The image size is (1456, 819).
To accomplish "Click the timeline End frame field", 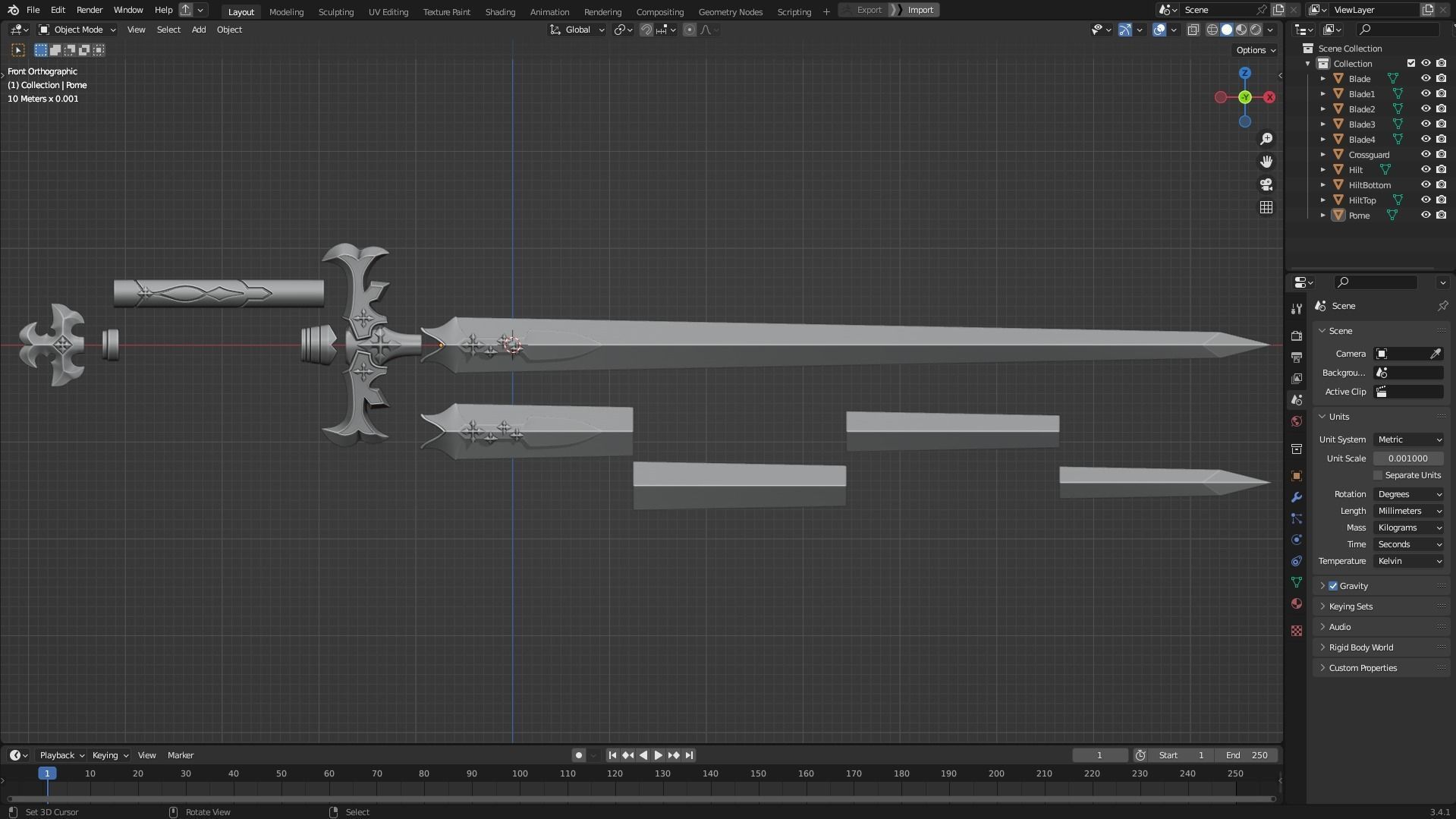I will coord(1247,755).
